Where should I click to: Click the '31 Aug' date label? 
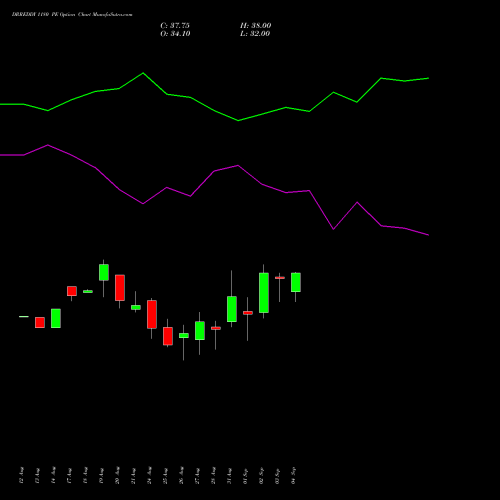pos(229,475)
